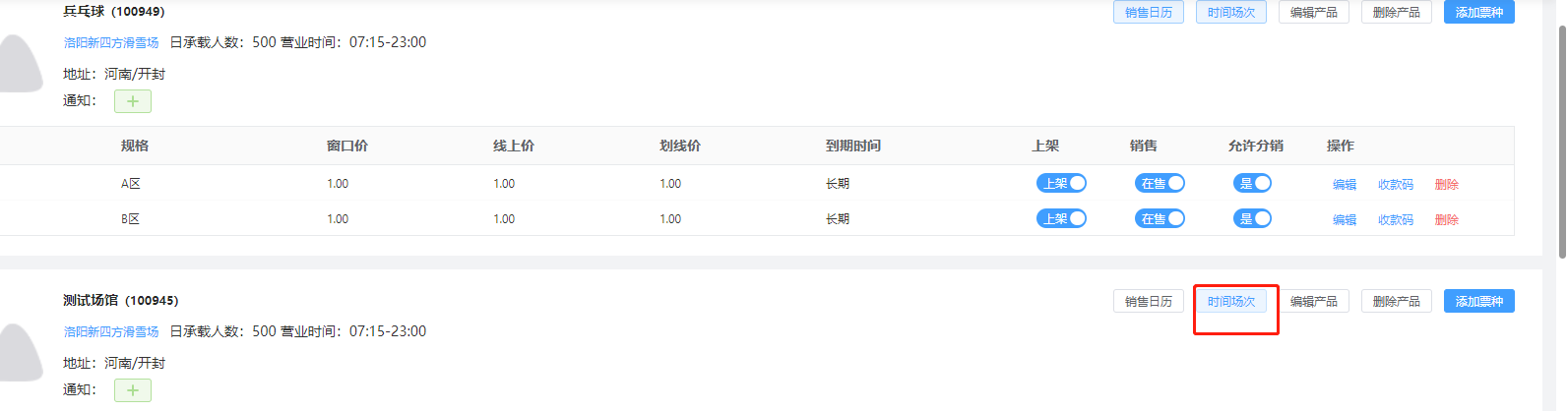This screenshot has height=411, width=1568.
Task: Switch off 在售 for B区 row
Action: (1160, 219)
